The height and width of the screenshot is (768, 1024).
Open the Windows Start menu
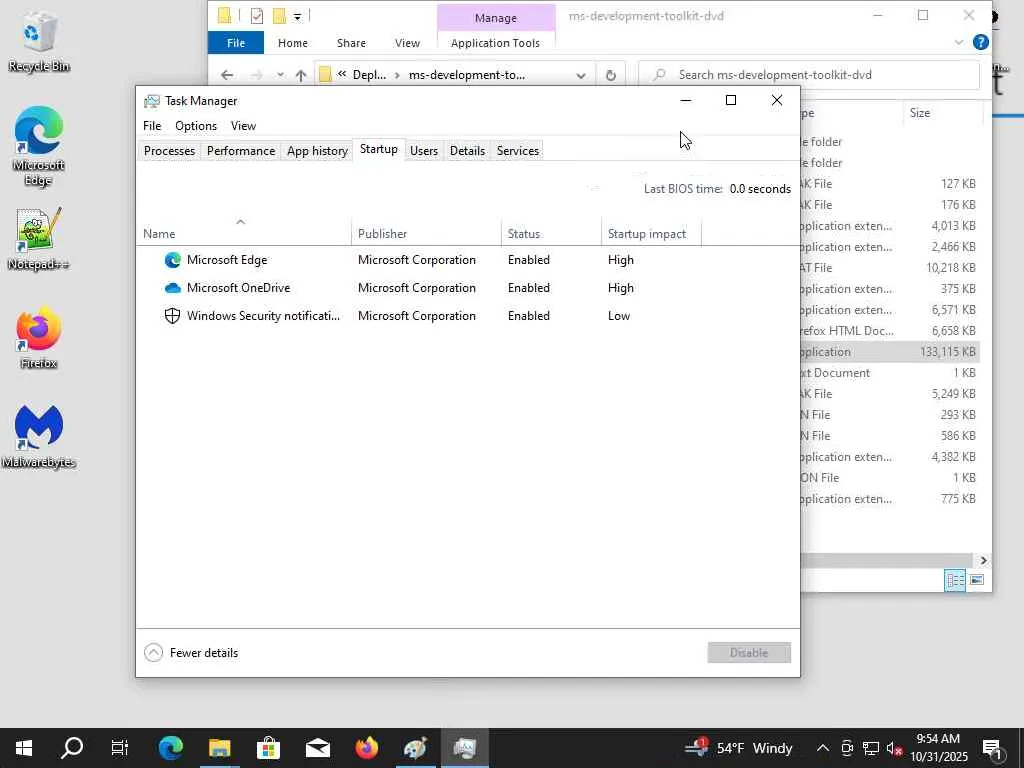pyautogui.click(x=24, y=748)
